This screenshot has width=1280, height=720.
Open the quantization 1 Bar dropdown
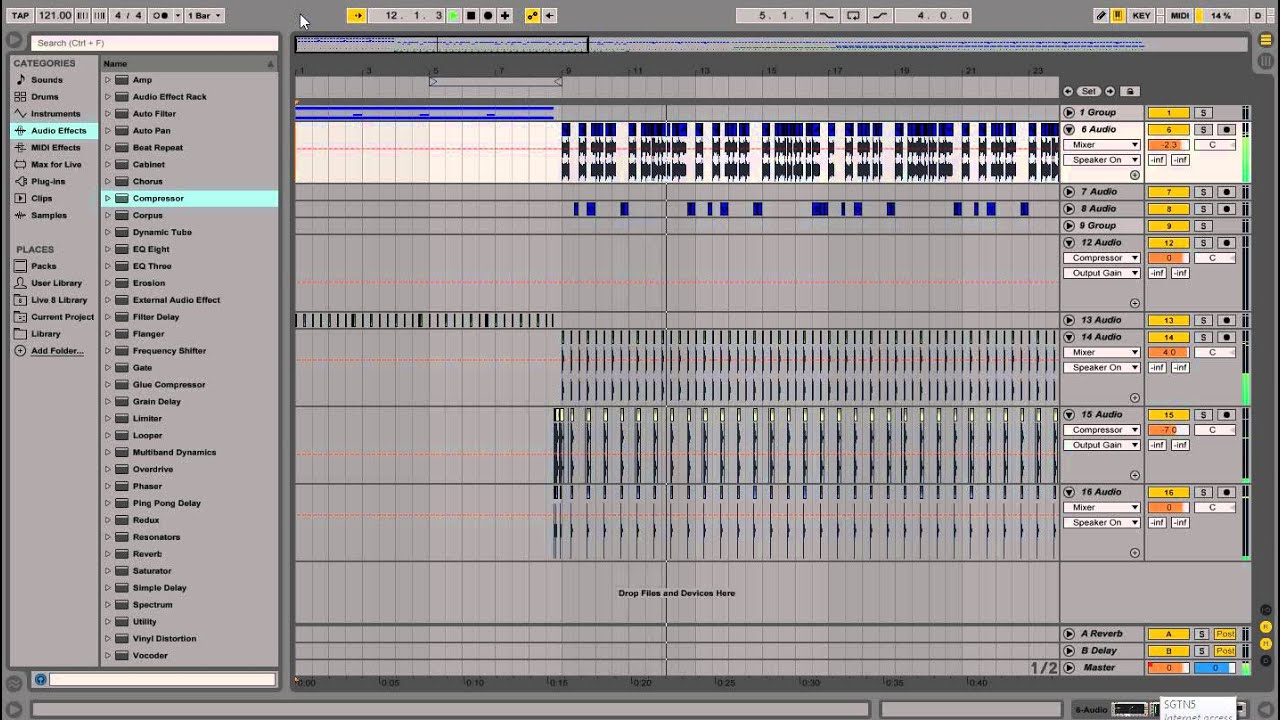point(205,15)
